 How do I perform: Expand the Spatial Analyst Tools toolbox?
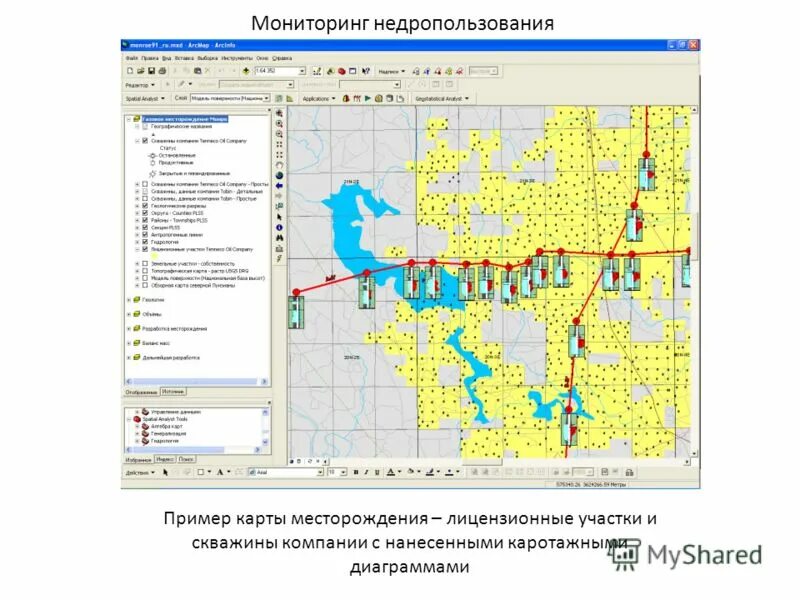[x=129, y=418]
